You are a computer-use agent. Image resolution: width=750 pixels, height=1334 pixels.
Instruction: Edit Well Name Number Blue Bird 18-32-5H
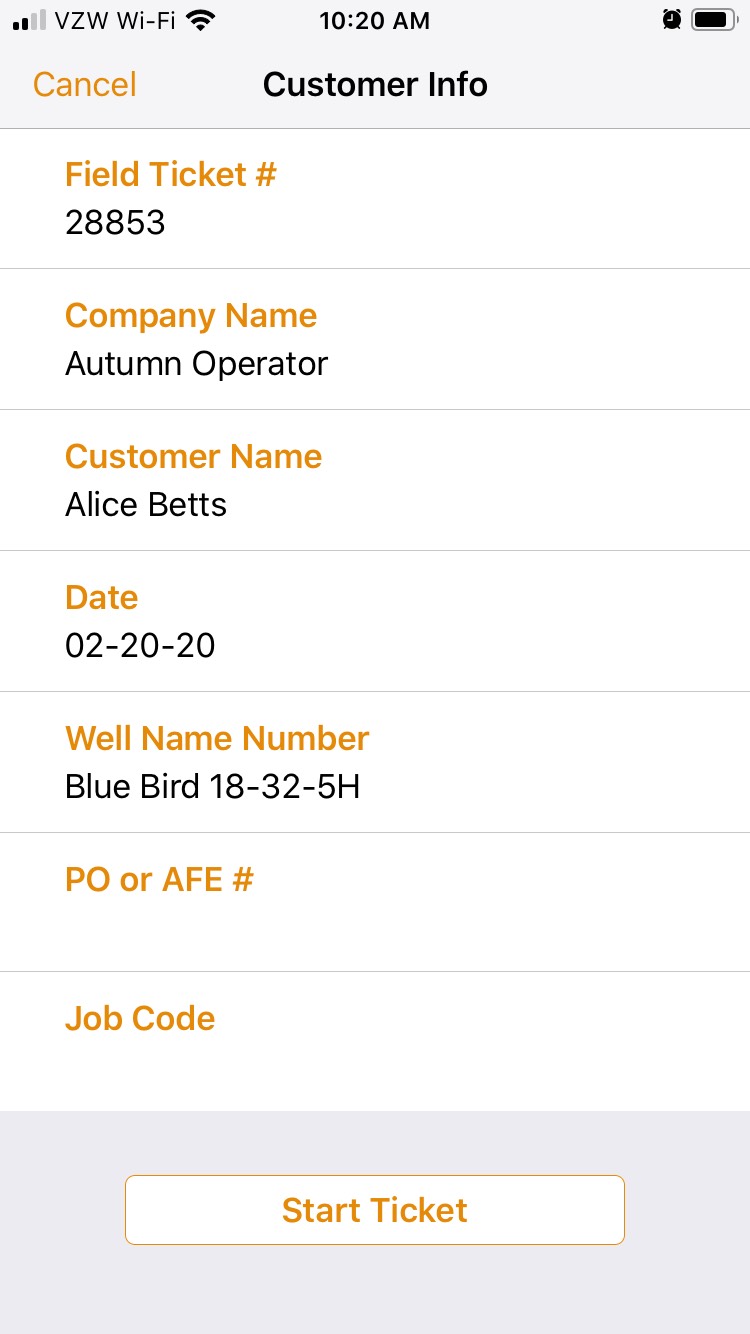212,786
